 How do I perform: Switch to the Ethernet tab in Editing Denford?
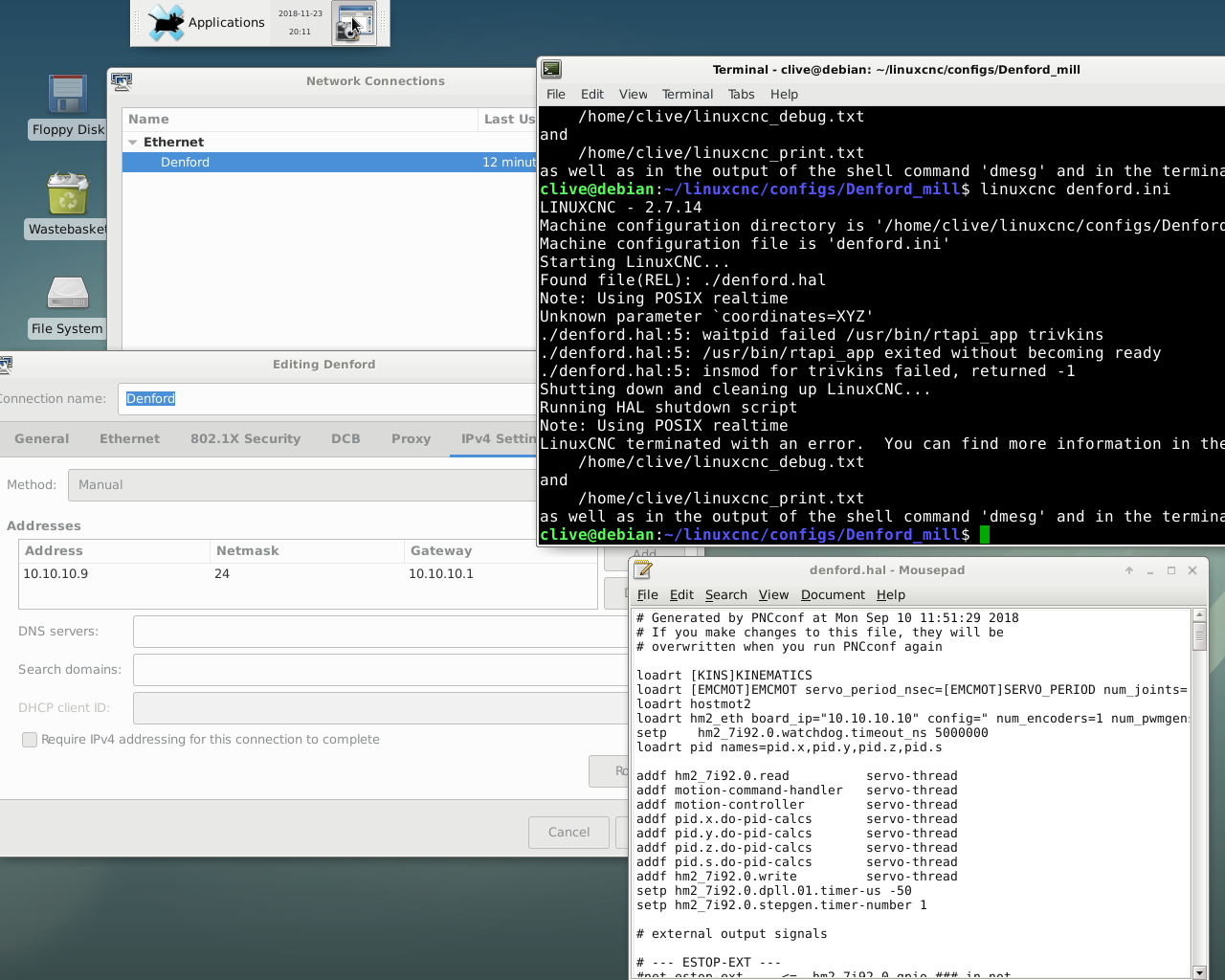[x=130, y=438]
